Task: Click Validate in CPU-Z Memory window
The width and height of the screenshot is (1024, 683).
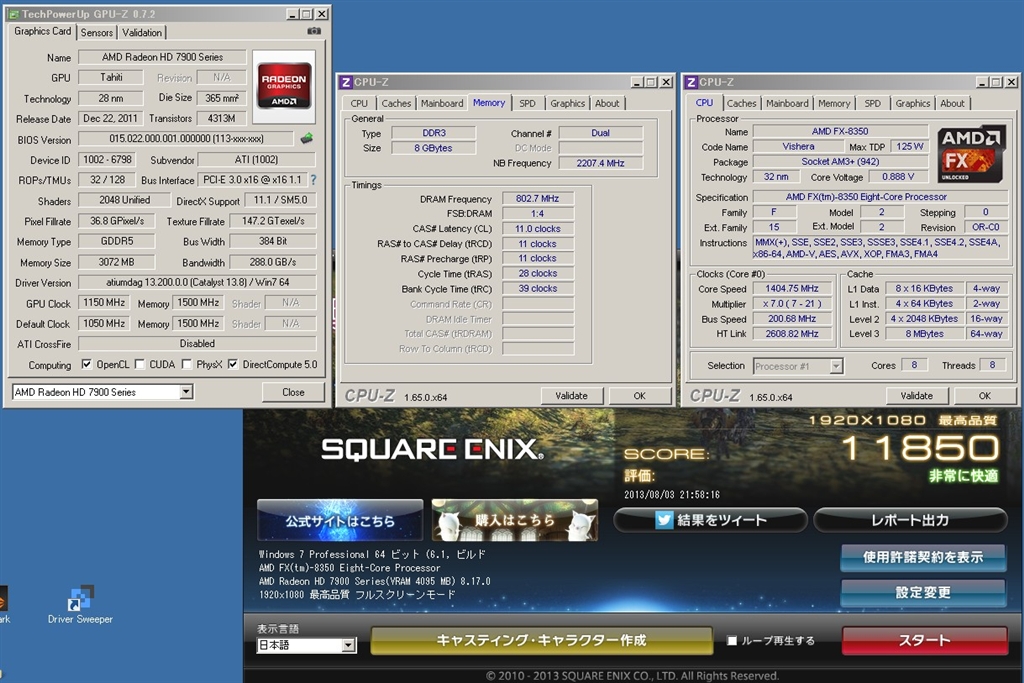Action: coord(571,396)
